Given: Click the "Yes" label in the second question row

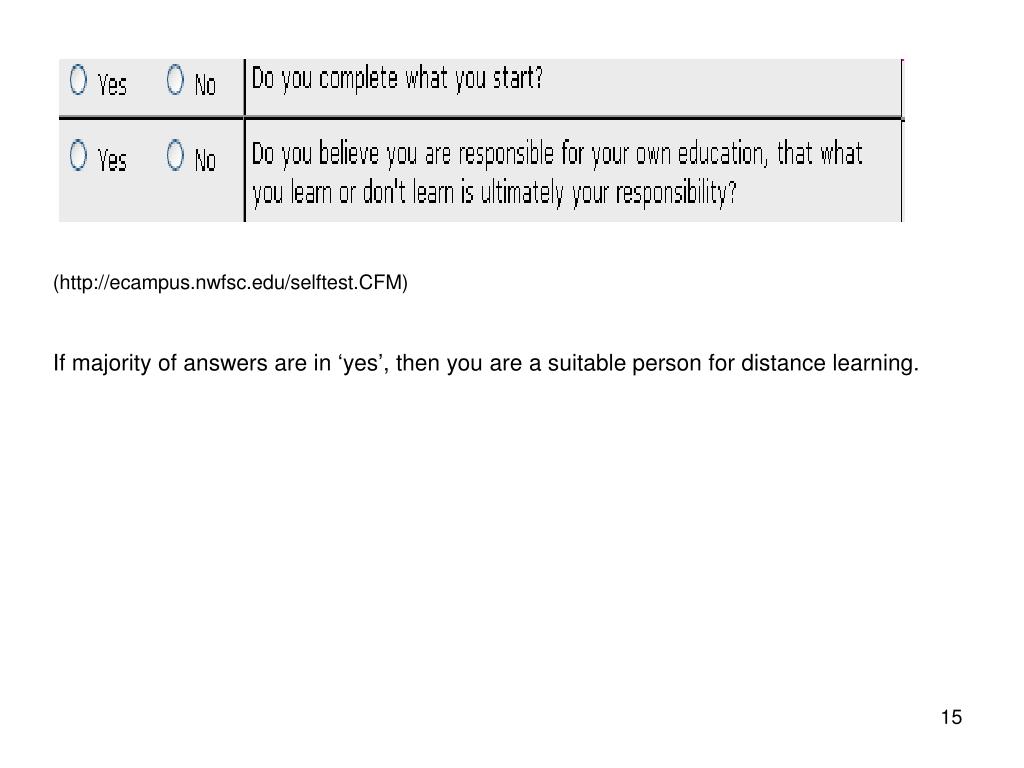Looking at the screenshot, I should click(112, 159).
